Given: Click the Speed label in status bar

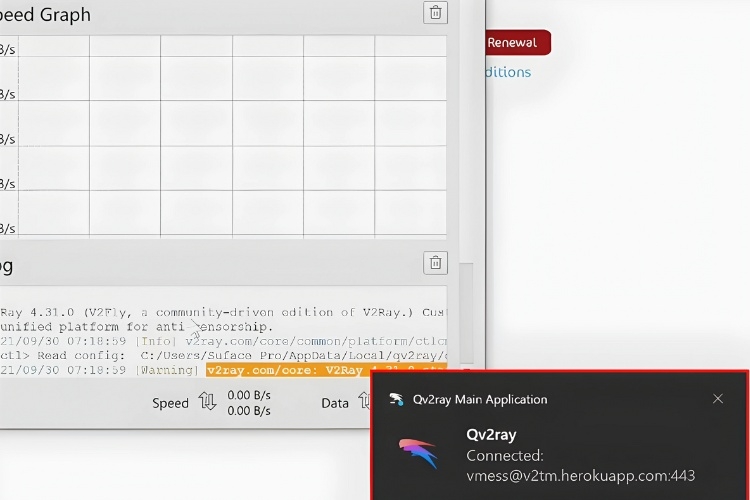Looking at the screenshot, I should point(170,403).
